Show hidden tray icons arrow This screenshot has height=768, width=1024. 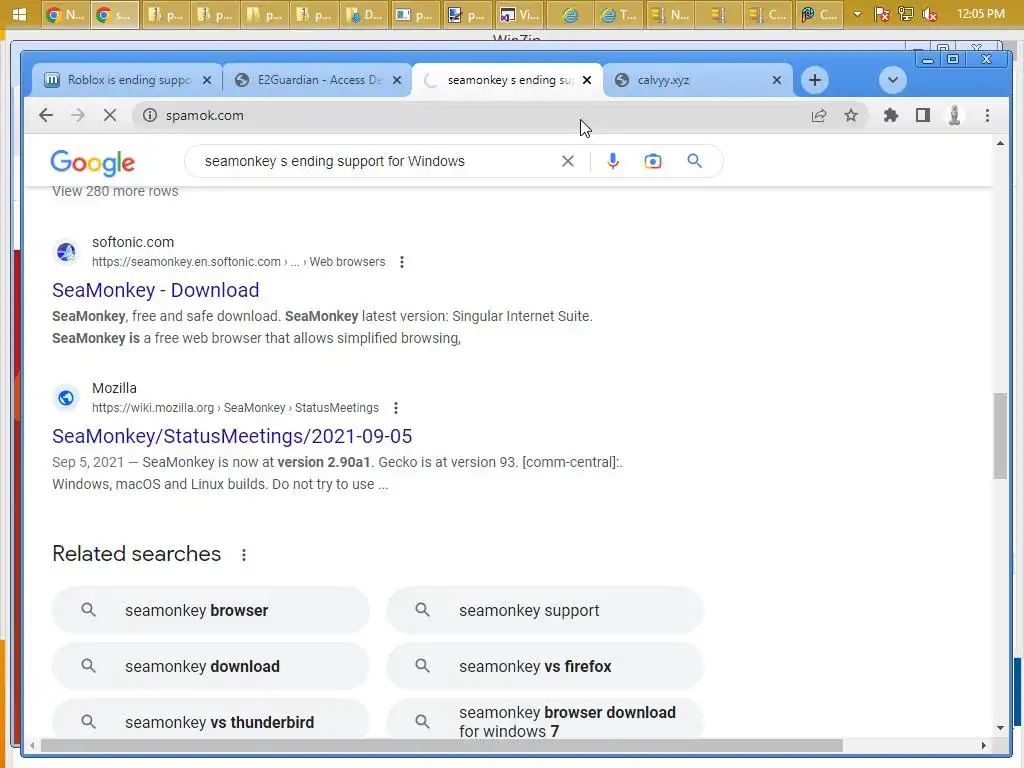coord(857,14)
